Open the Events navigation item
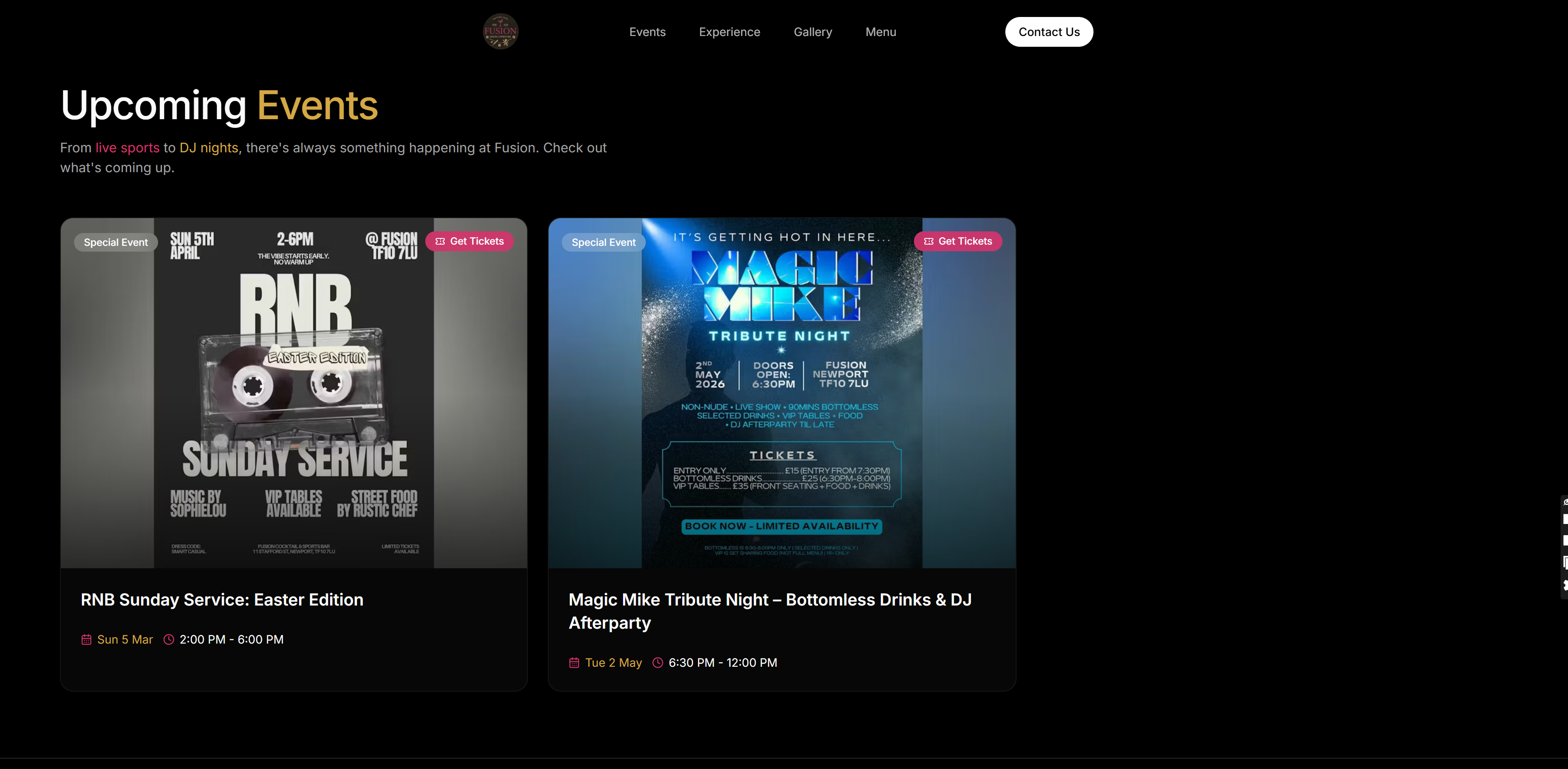 pos(647,31)
